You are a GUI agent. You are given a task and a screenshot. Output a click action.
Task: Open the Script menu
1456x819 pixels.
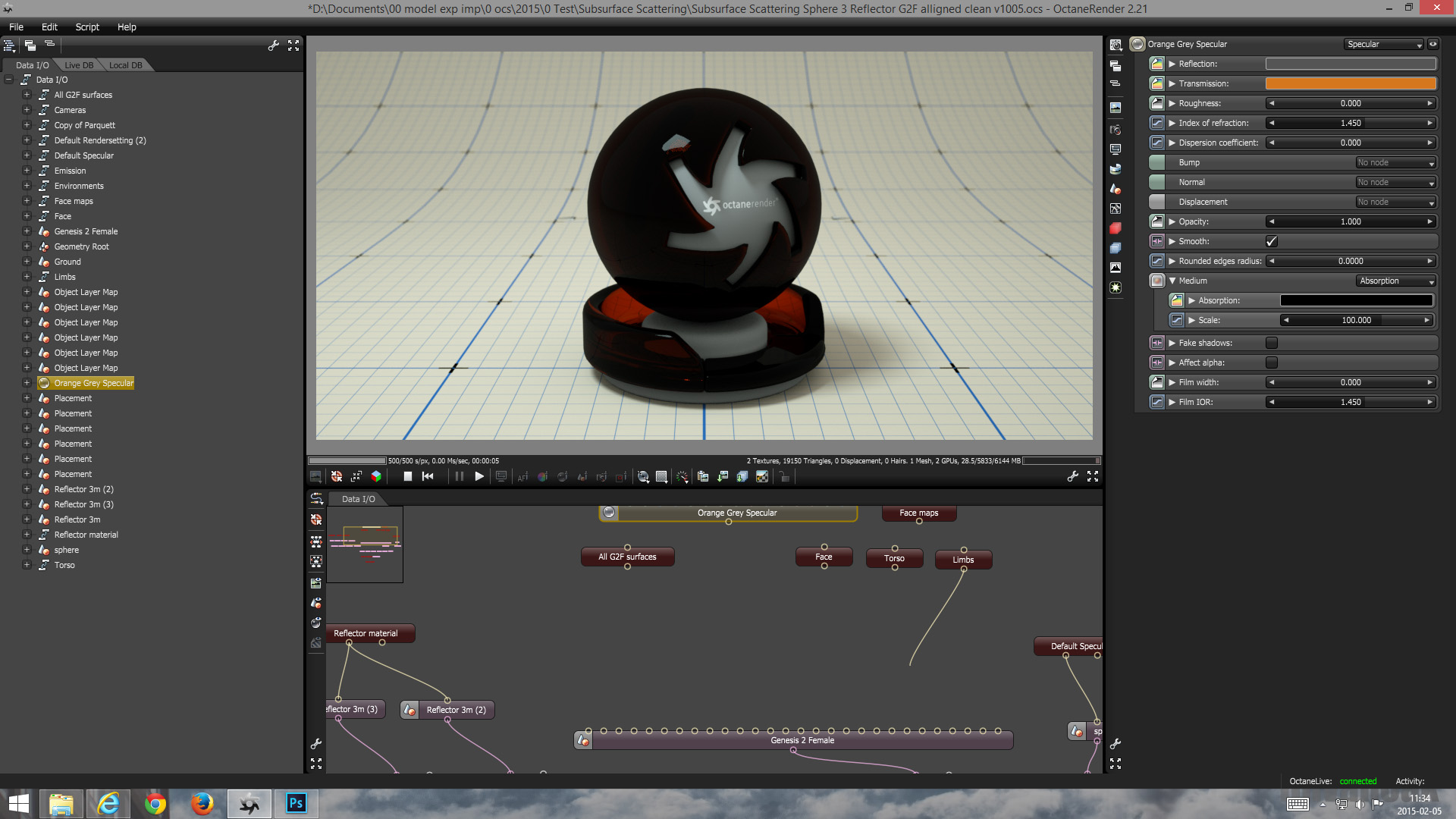[x=87, y=27]
